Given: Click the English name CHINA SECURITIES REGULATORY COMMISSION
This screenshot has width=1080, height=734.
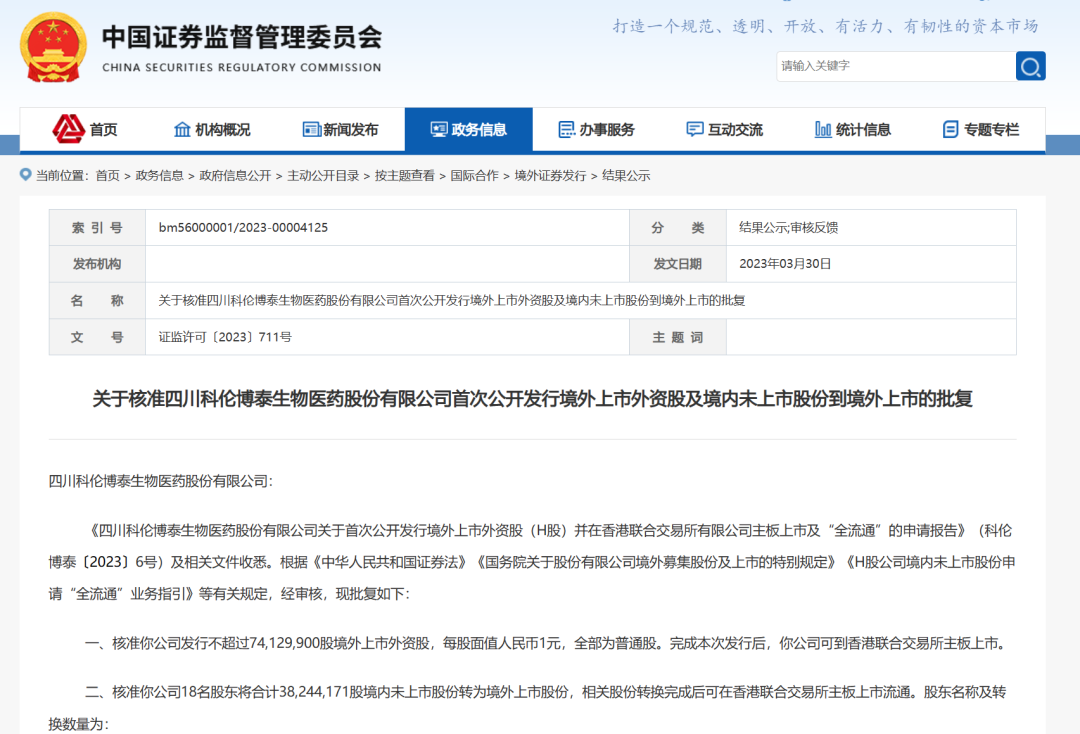Looking at the screenshot, I should 242,67.
